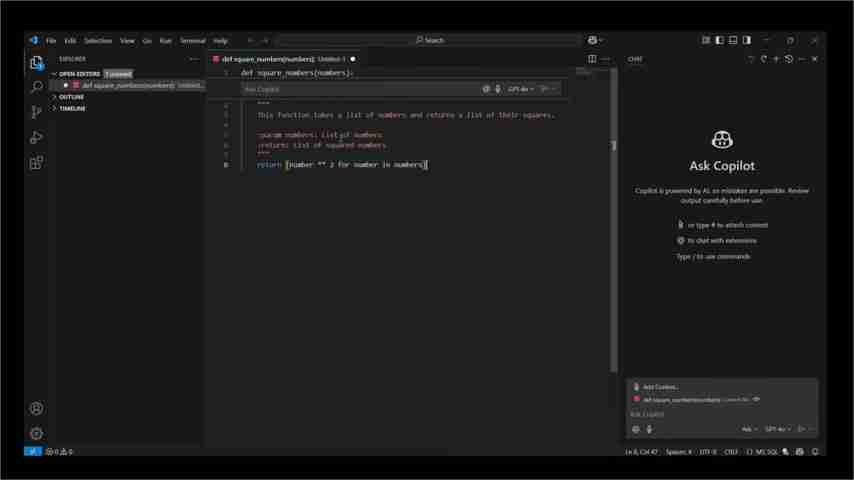Select def square_numbers file in Open Editors

click(x=130, y=86)
